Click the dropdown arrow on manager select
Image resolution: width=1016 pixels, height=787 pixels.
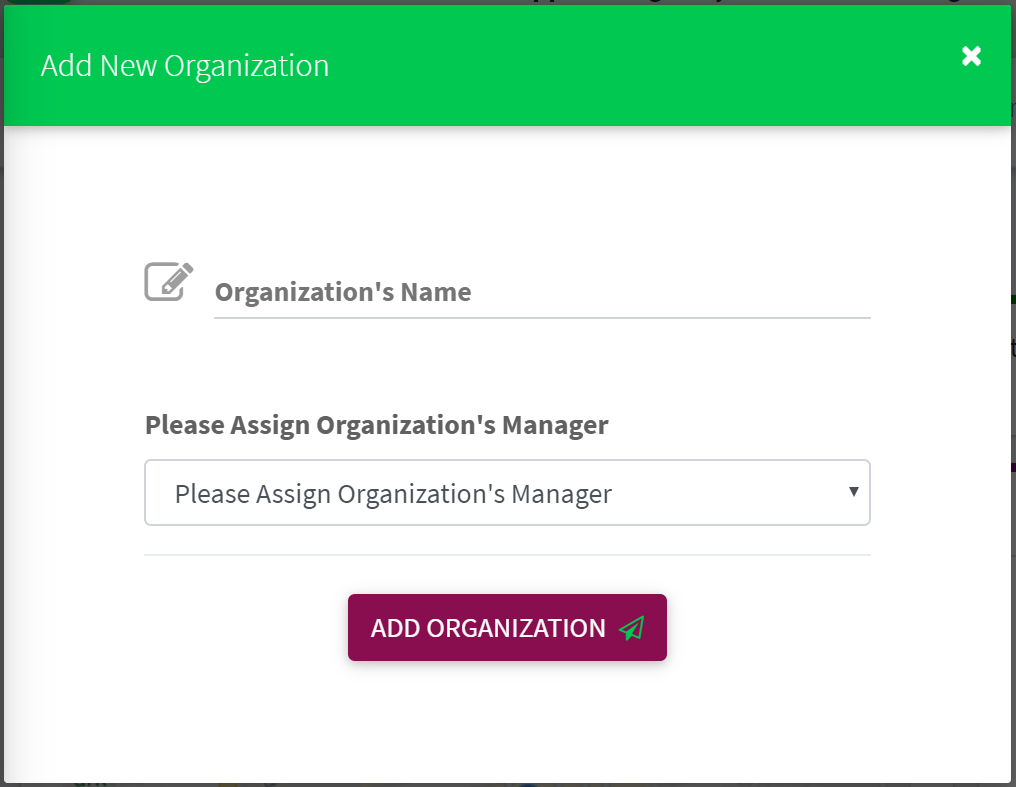853,492
